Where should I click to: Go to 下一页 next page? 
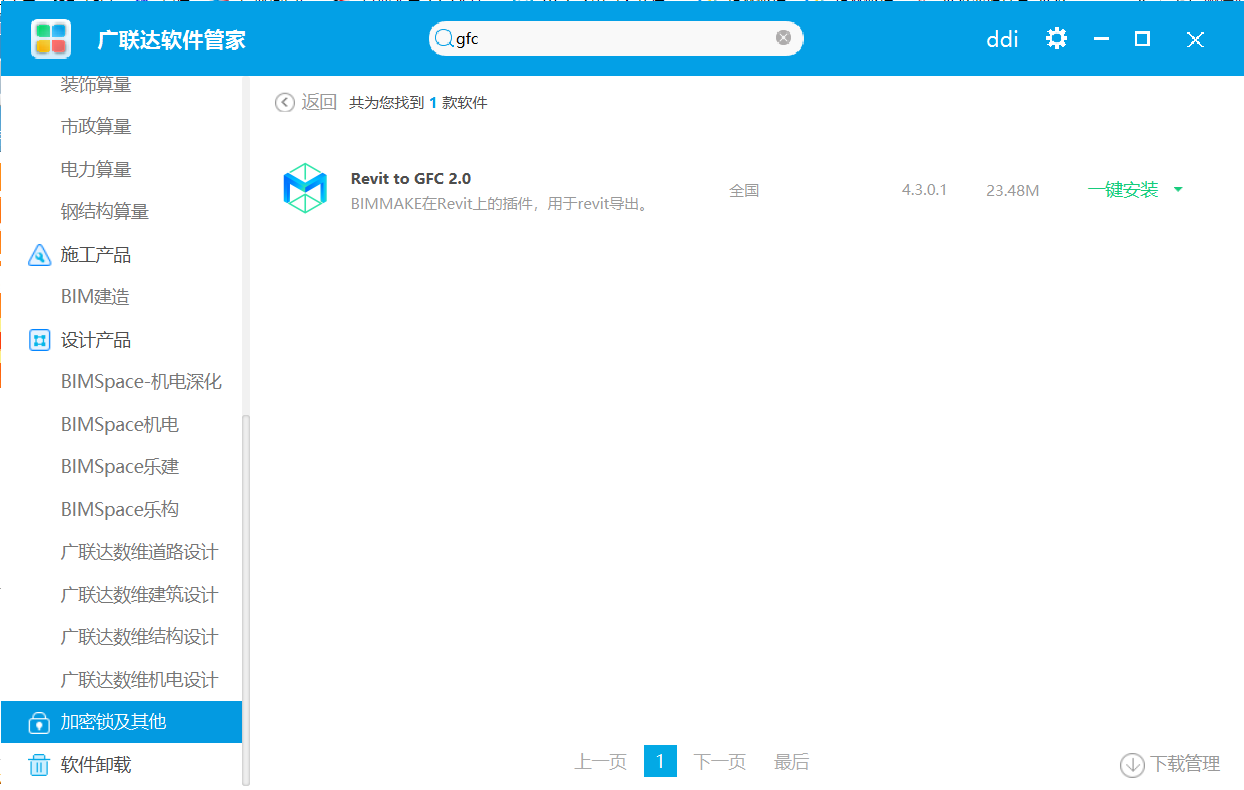click(720, 762)
